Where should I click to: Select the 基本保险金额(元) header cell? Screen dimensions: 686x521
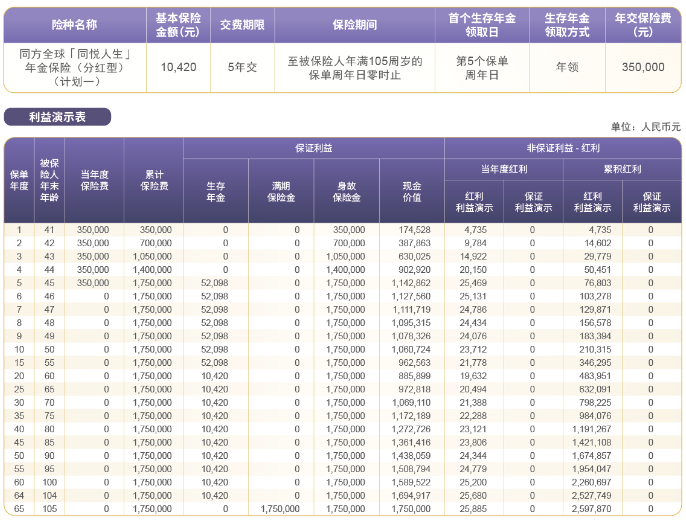point(178,25)
